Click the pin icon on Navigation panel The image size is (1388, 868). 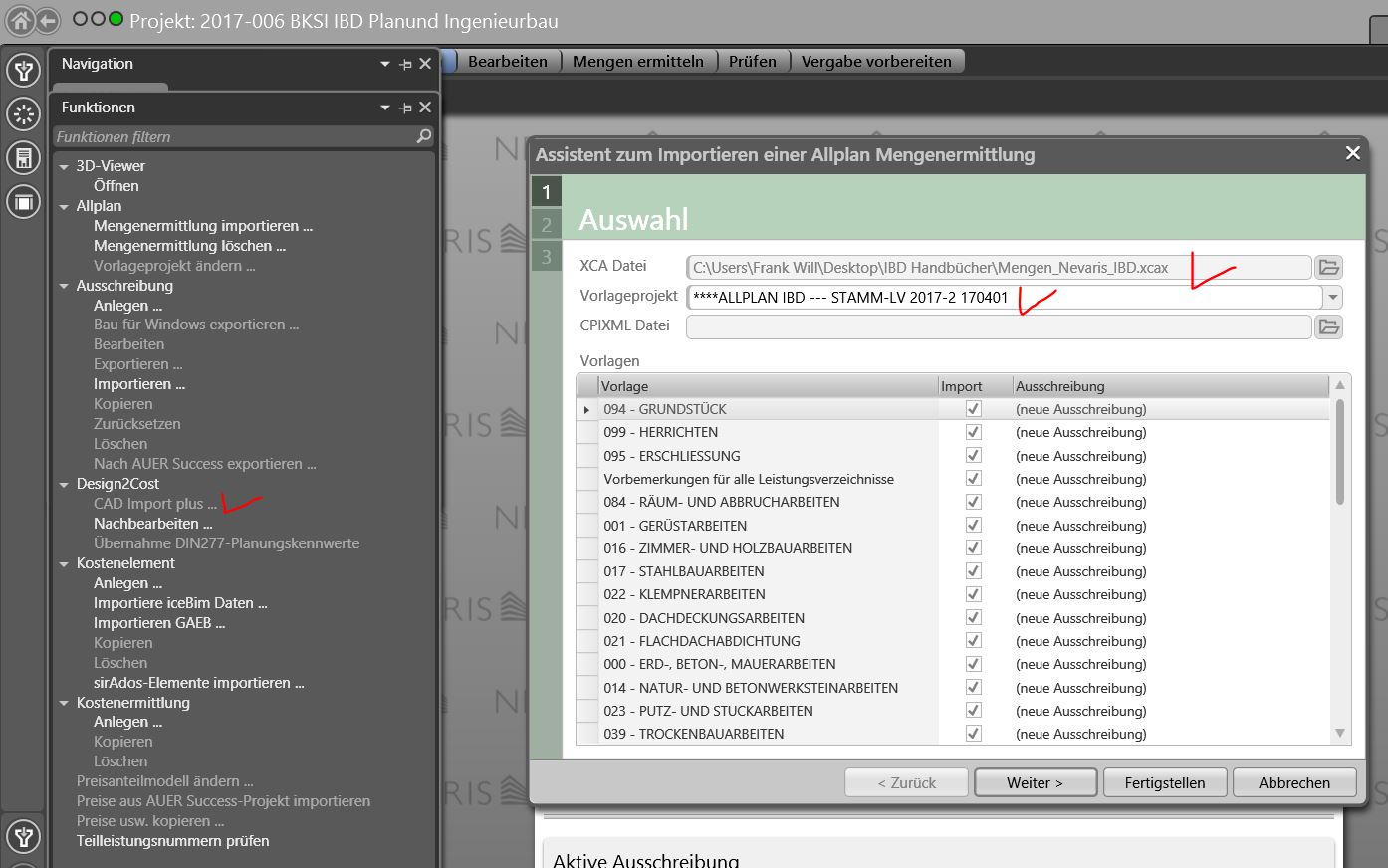(405, 64)
